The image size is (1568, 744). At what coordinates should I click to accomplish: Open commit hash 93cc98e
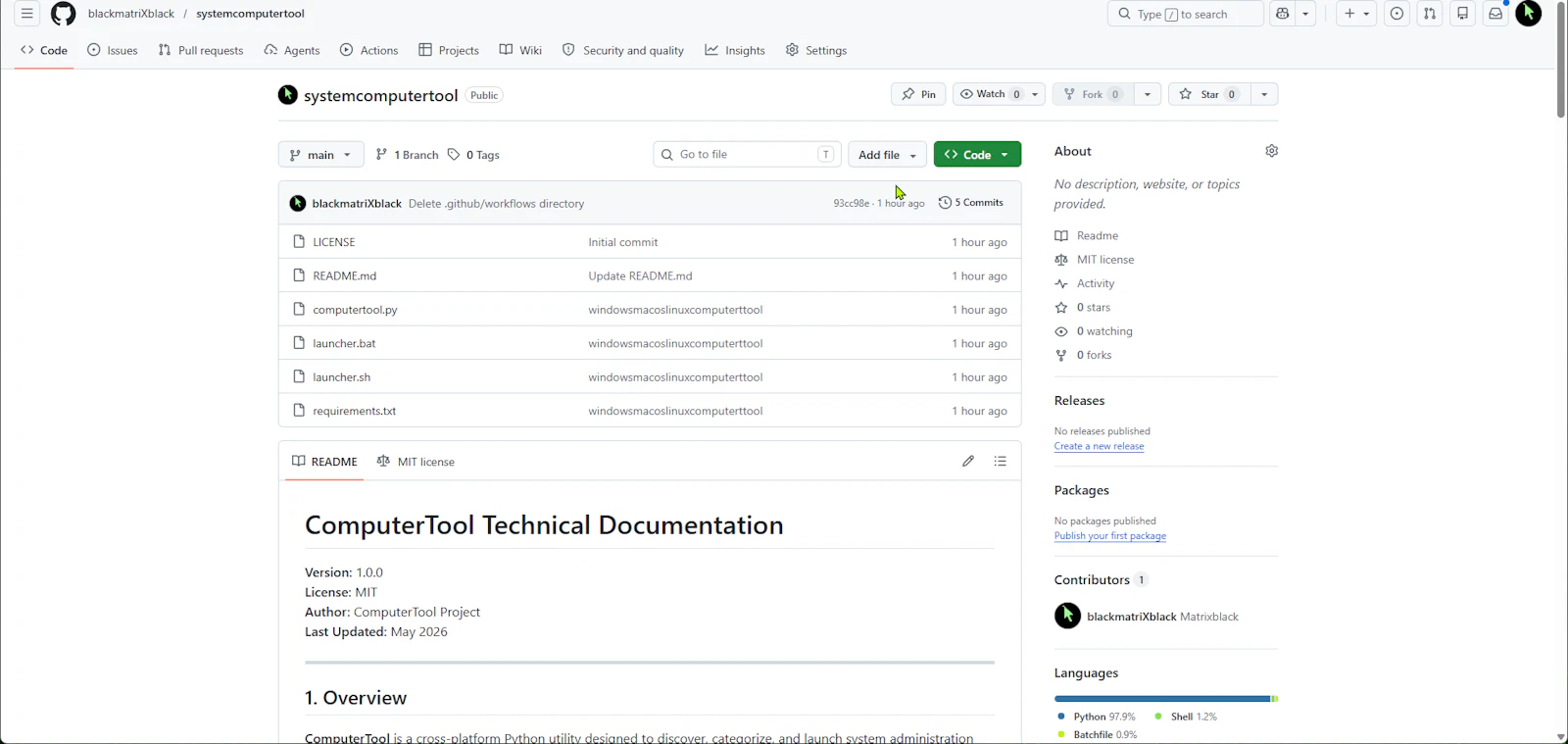(x=852, y=204)
